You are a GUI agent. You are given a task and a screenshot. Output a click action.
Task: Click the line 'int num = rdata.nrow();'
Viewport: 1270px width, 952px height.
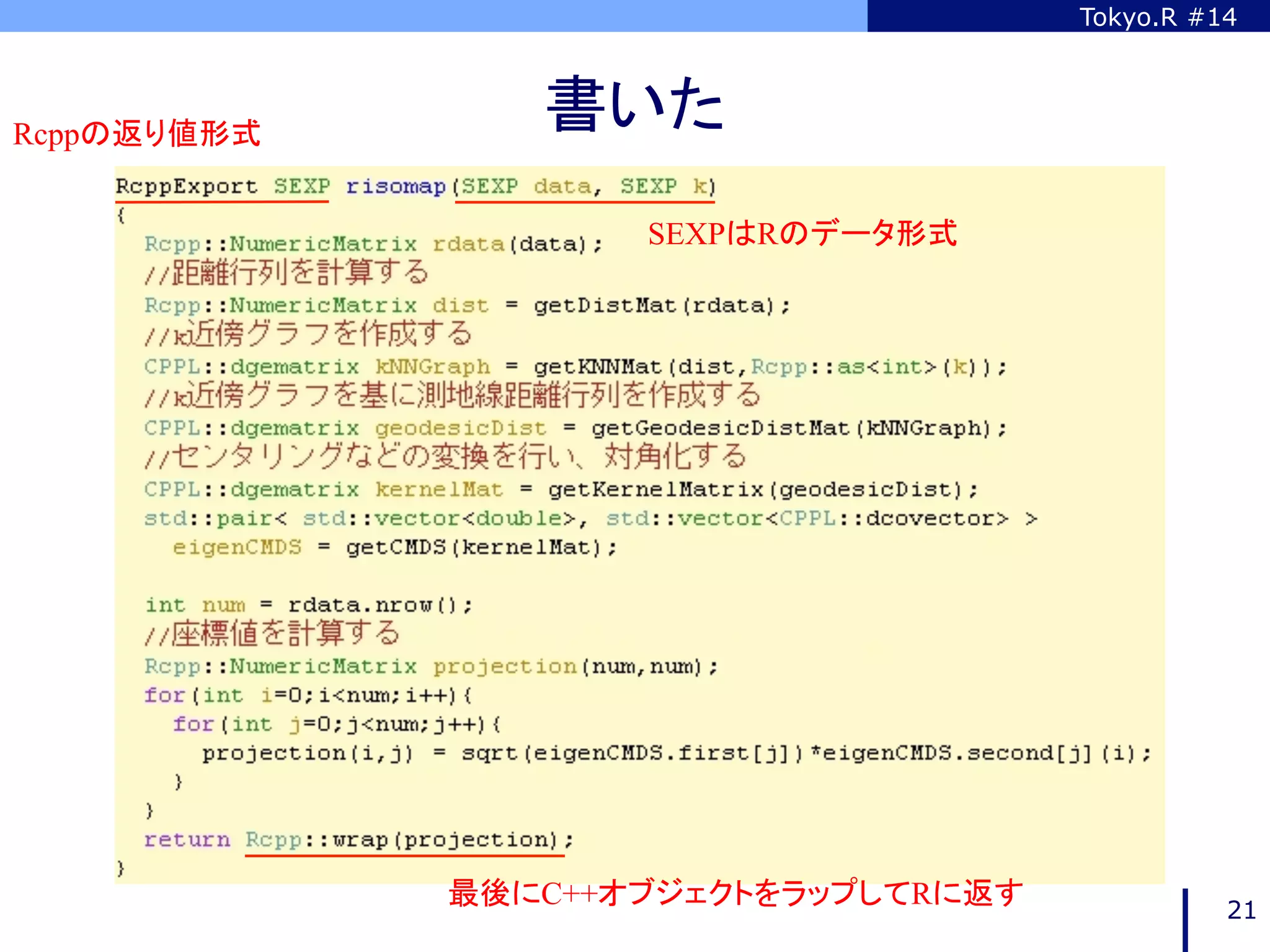tap(309, 605)
